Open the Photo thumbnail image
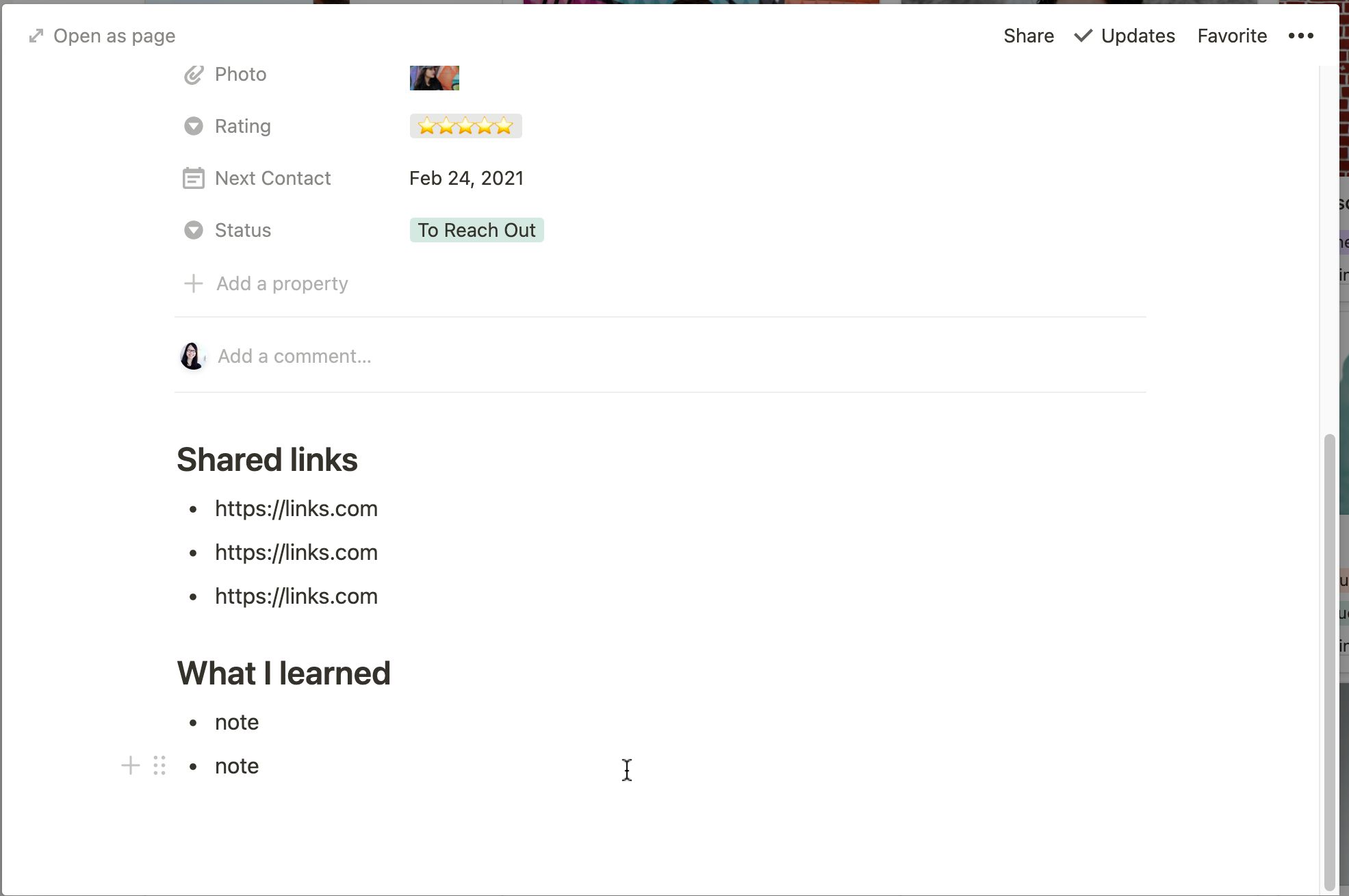The width and height of the screenshot is (1349, 896). click(x=434, y=77)
